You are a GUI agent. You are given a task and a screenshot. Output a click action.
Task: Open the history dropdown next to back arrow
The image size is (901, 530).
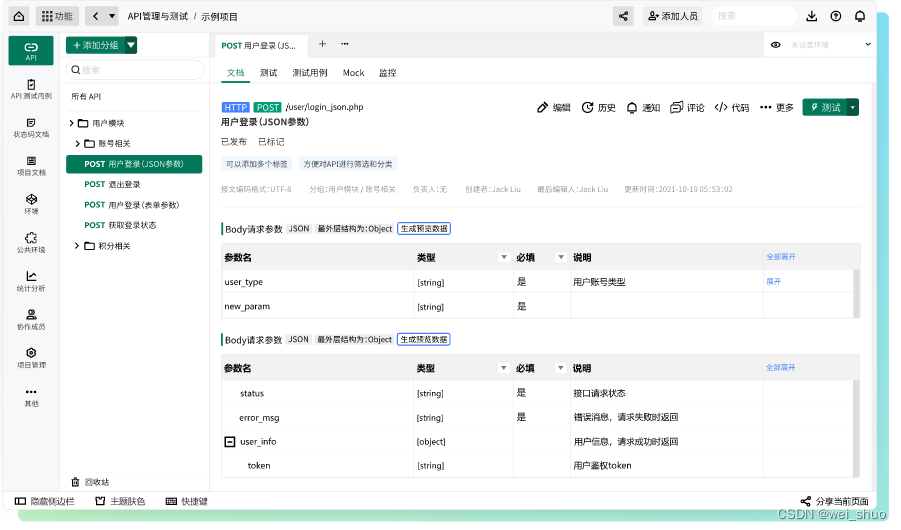(112, 16)
